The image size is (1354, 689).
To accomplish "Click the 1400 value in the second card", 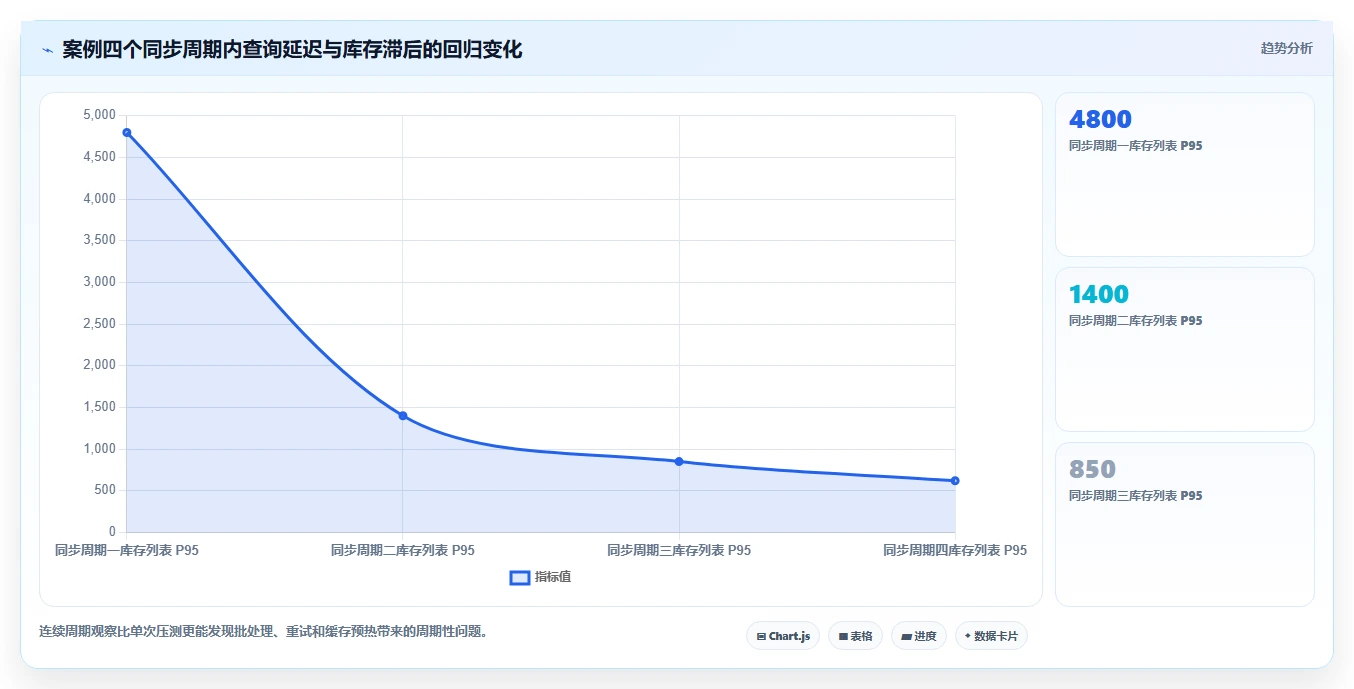I will click(1098, 295).
